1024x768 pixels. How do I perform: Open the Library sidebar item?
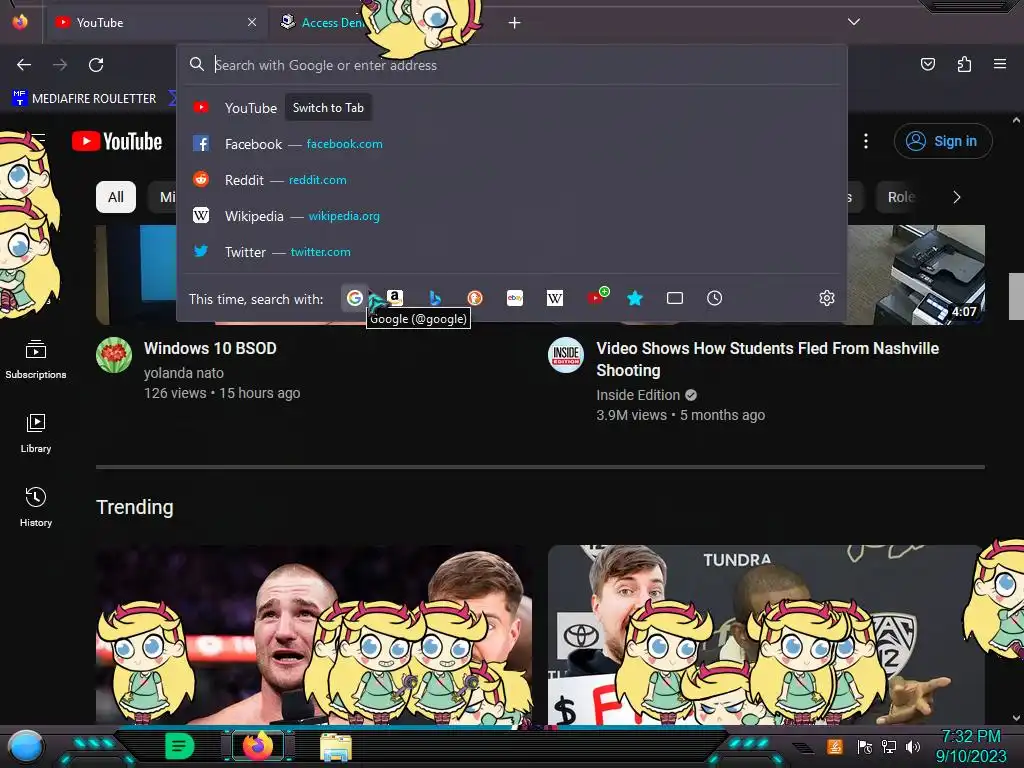click(x=36, y=434)
